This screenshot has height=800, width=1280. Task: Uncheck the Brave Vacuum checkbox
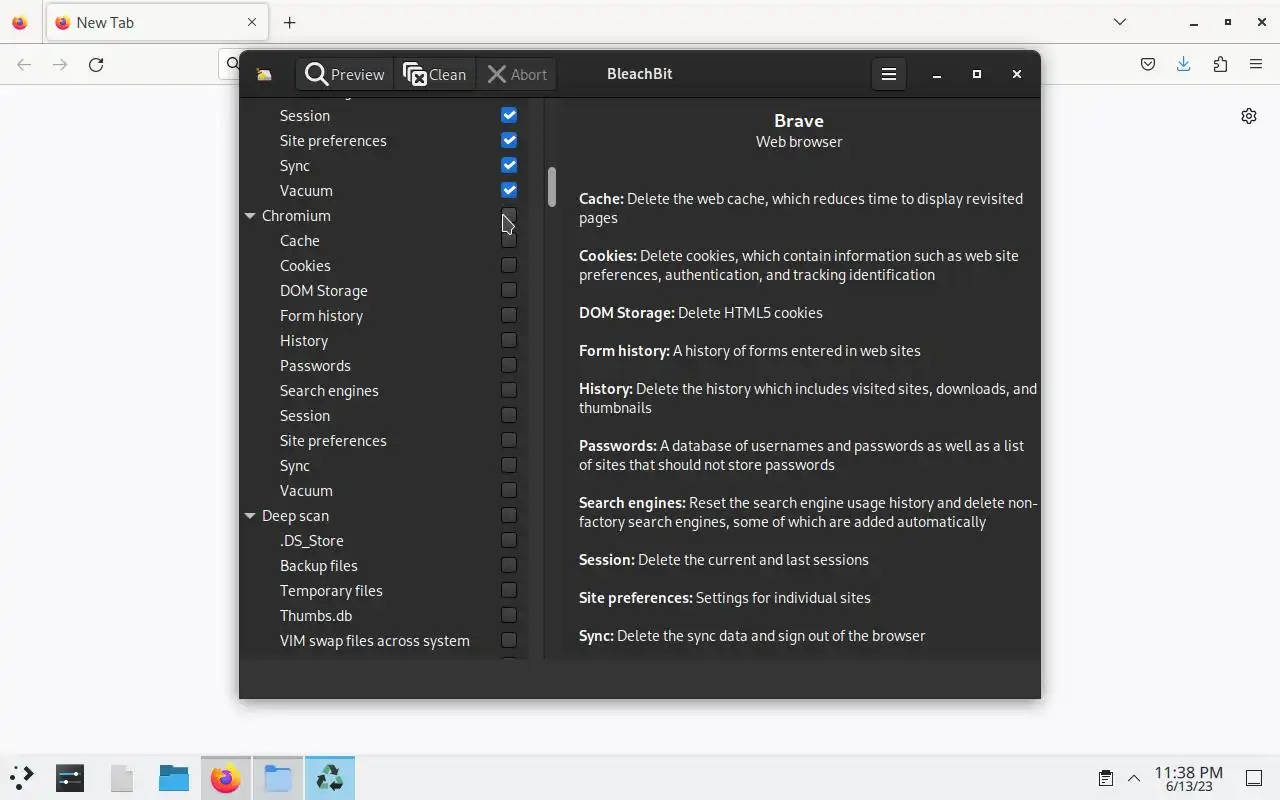point(509,190)
